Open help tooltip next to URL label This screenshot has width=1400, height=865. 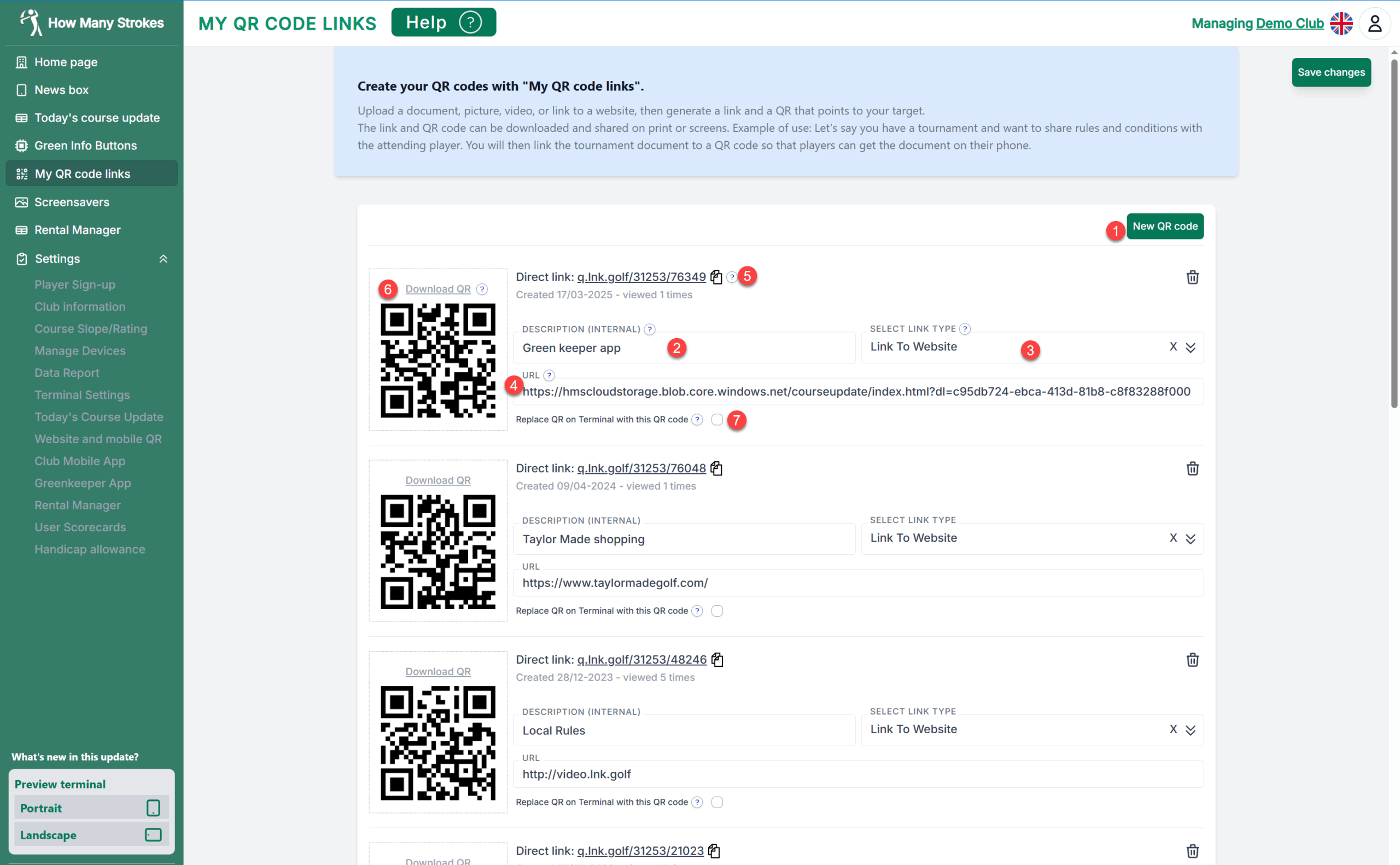point(549,375)
